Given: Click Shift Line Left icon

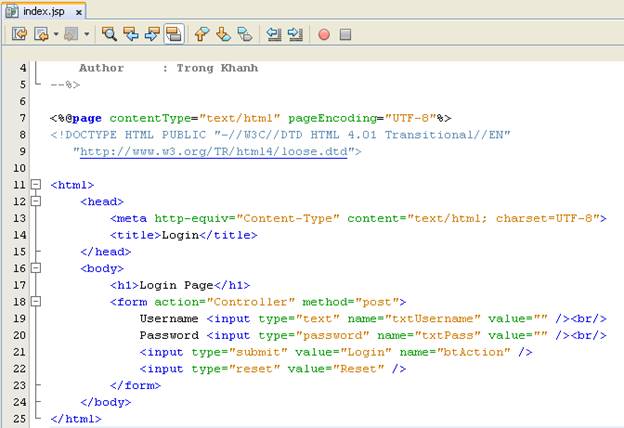Looking at the screenshot, I should [x=274, y=34].
